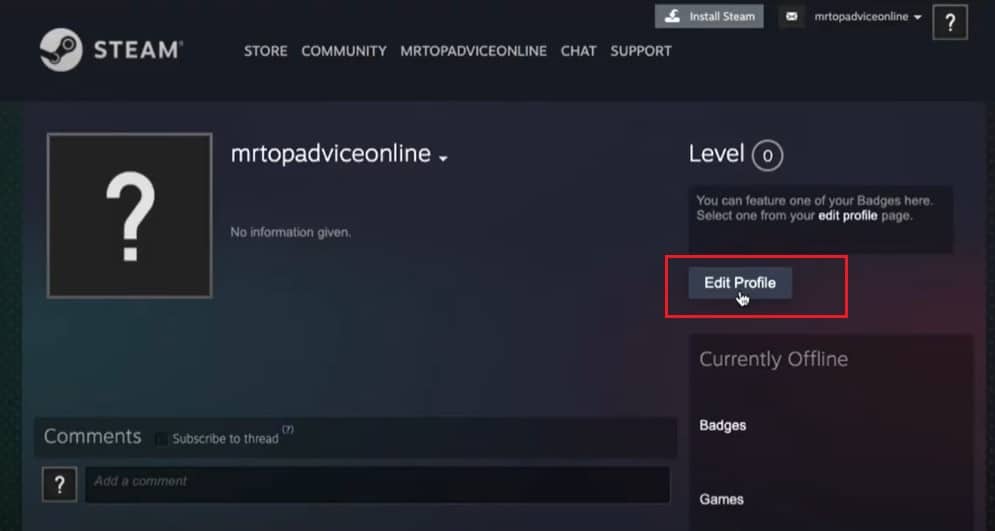Click the subscribe help (?) superscript
Viewport: 995px width, 531px height.
click(287, 429)
